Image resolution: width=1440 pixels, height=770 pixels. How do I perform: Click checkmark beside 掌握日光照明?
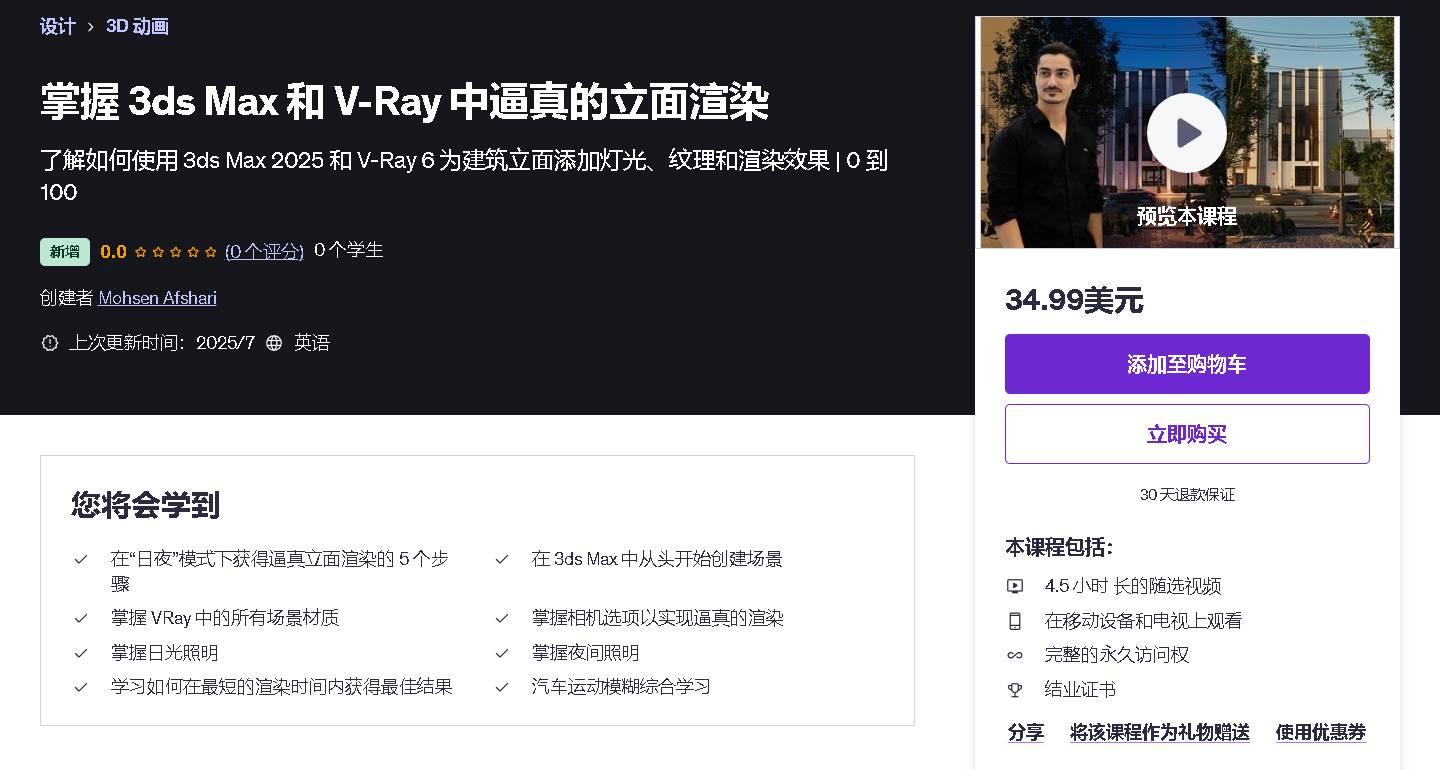click(81, 653)
